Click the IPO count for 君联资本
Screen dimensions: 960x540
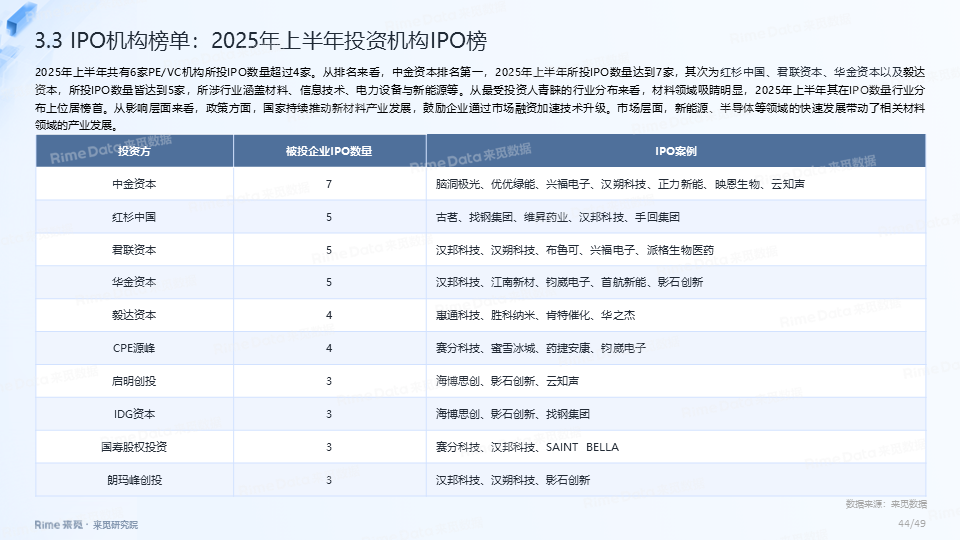tap(329, 250)
